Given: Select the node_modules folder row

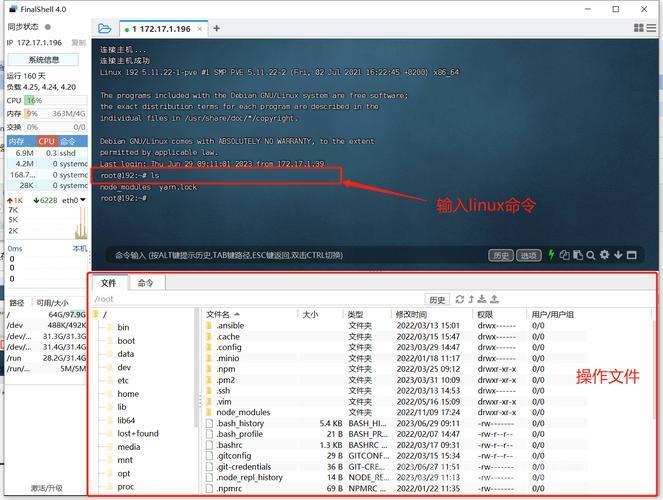Looking at the screenshot, I should click(x=395, y=412).
